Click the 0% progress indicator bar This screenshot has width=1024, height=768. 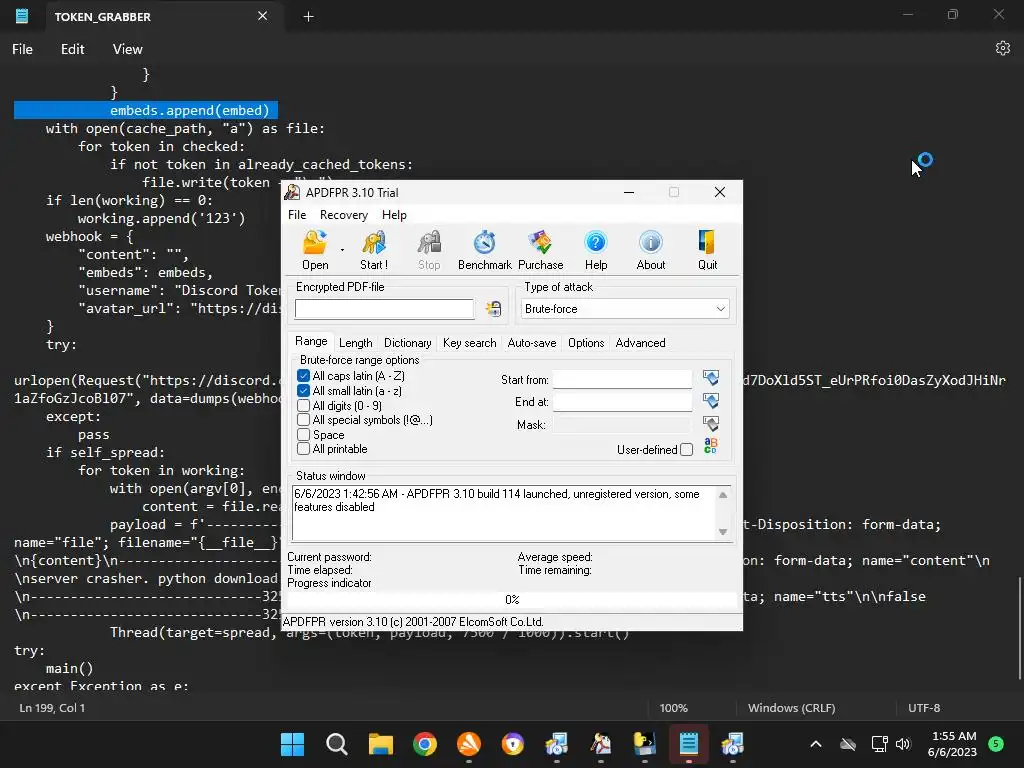[512, 600]
